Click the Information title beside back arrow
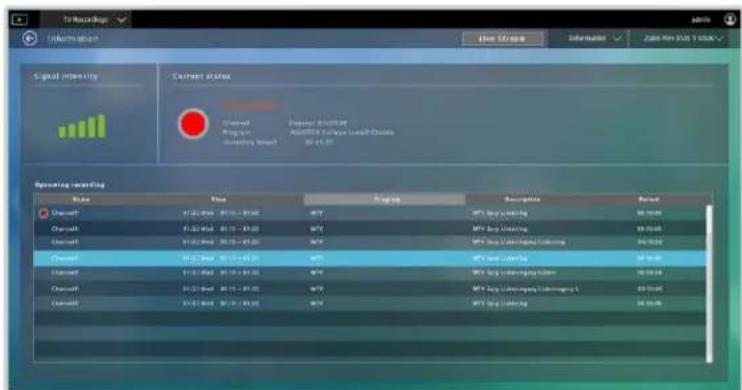The height and width of the screenshot is (390, 742). (x=73, y=38)
